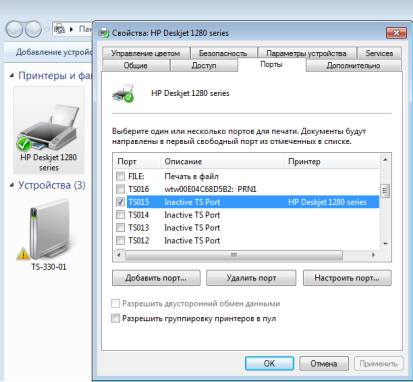Click the Отмена button
The image size is (413, 382).
[x=324, y=363]
